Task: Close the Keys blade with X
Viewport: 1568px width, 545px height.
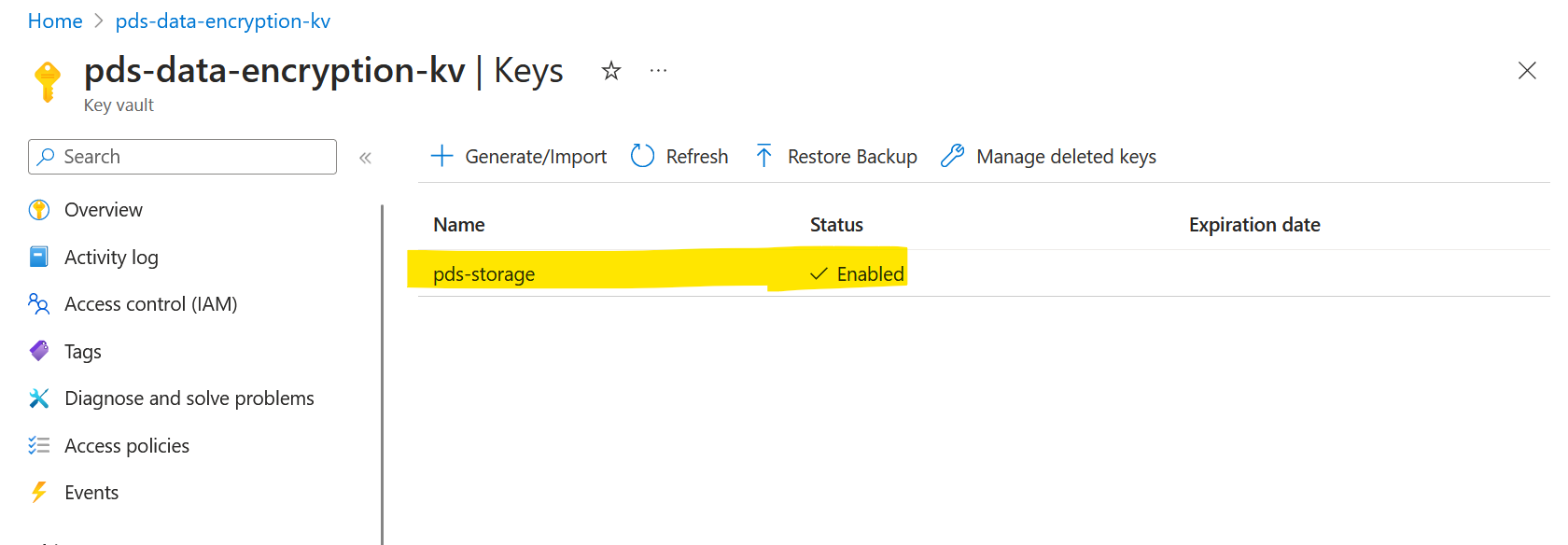Action: pos(1526,70)
